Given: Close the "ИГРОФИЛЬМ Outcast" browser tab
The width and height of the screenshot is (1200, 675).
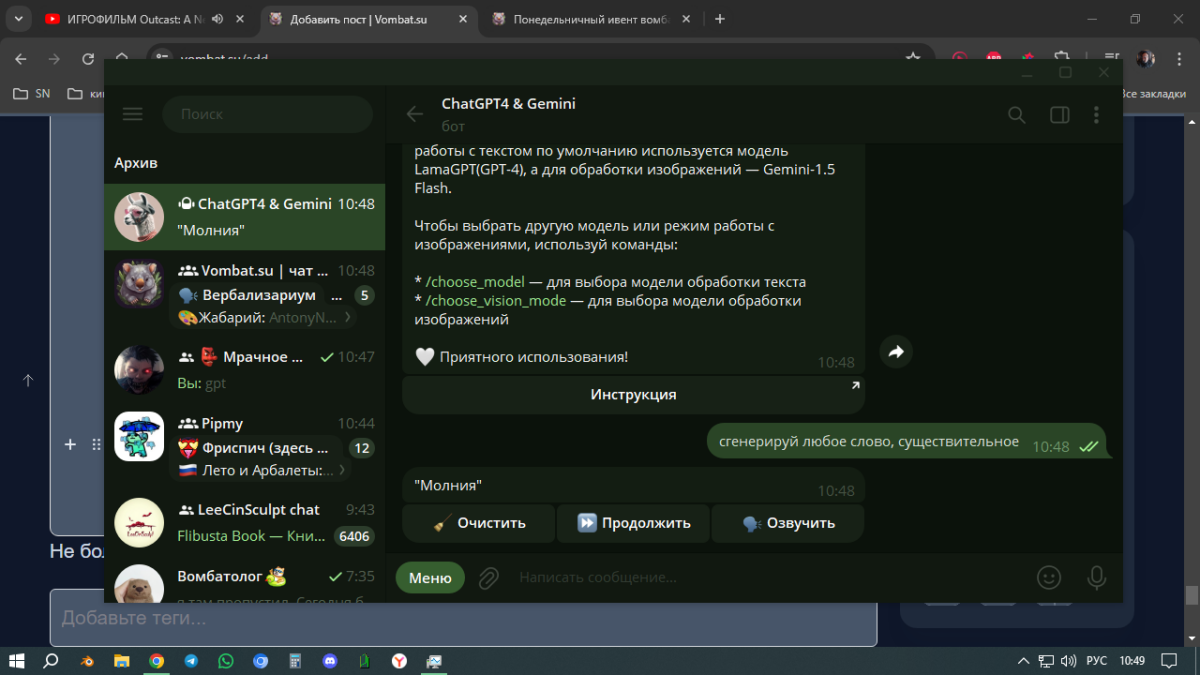Looking at the screenshot, I should pyautogui.click(x=238, y=19).
